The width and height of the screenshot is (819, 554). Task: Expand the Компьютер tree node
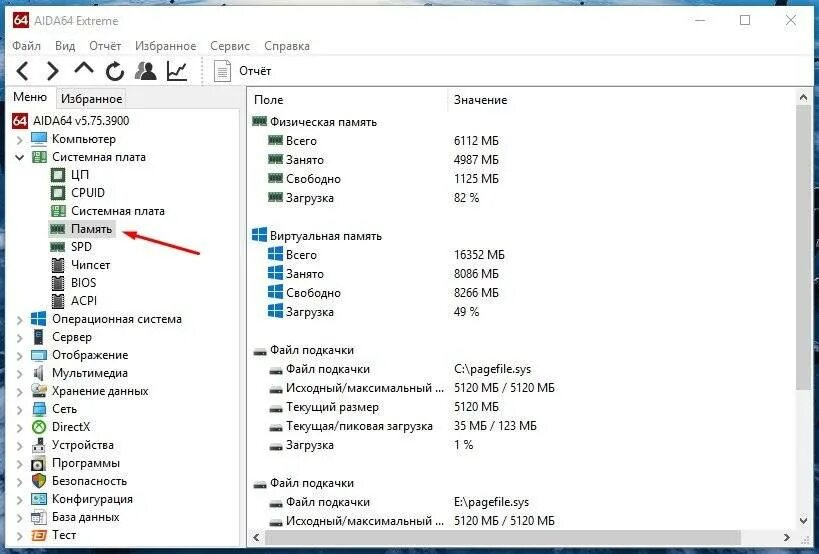tap(19, 139)
